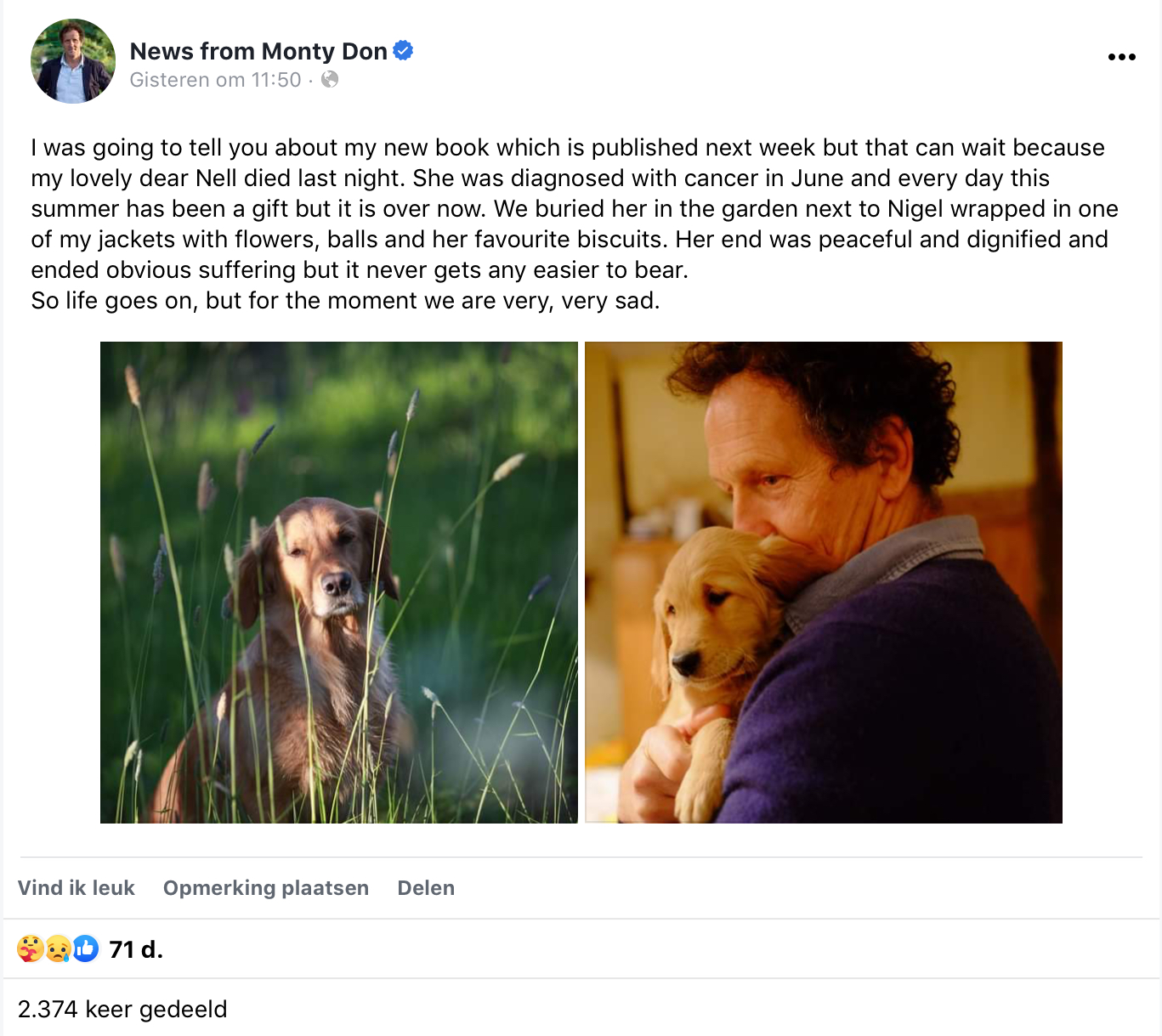The width and height of the screenshot is (1162, 1036).
Task: Click the care hug reaction emoji
Action: click(x=31, y=948)
